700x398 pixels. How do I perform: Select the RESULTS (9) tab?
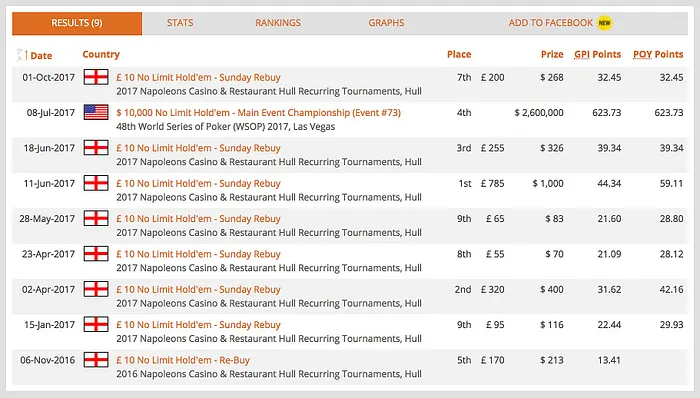pyautogui.click(x=77, y=23)
